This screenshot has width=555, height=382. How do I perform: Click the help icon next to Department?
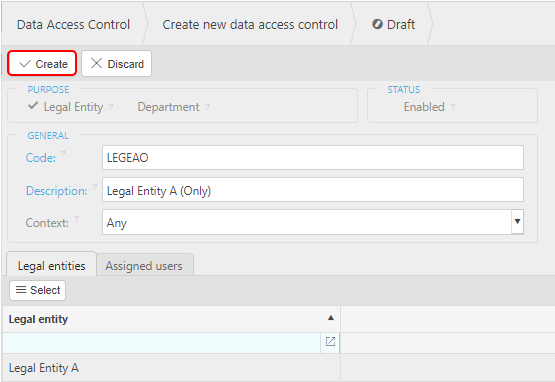coord(207,107)
